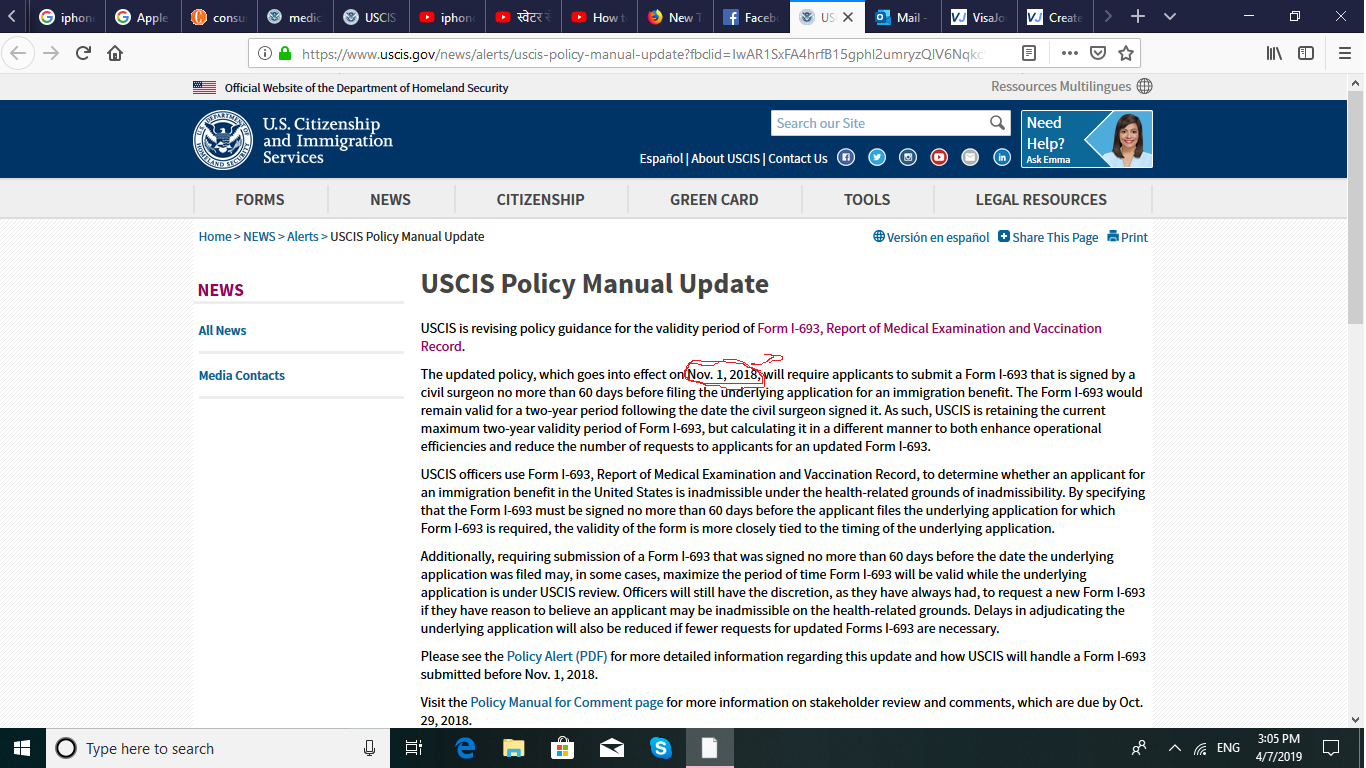Viewport: 1366px width, 768px height.
Task: Click the site search magnifier icon
Action: [x=997, y=123]
